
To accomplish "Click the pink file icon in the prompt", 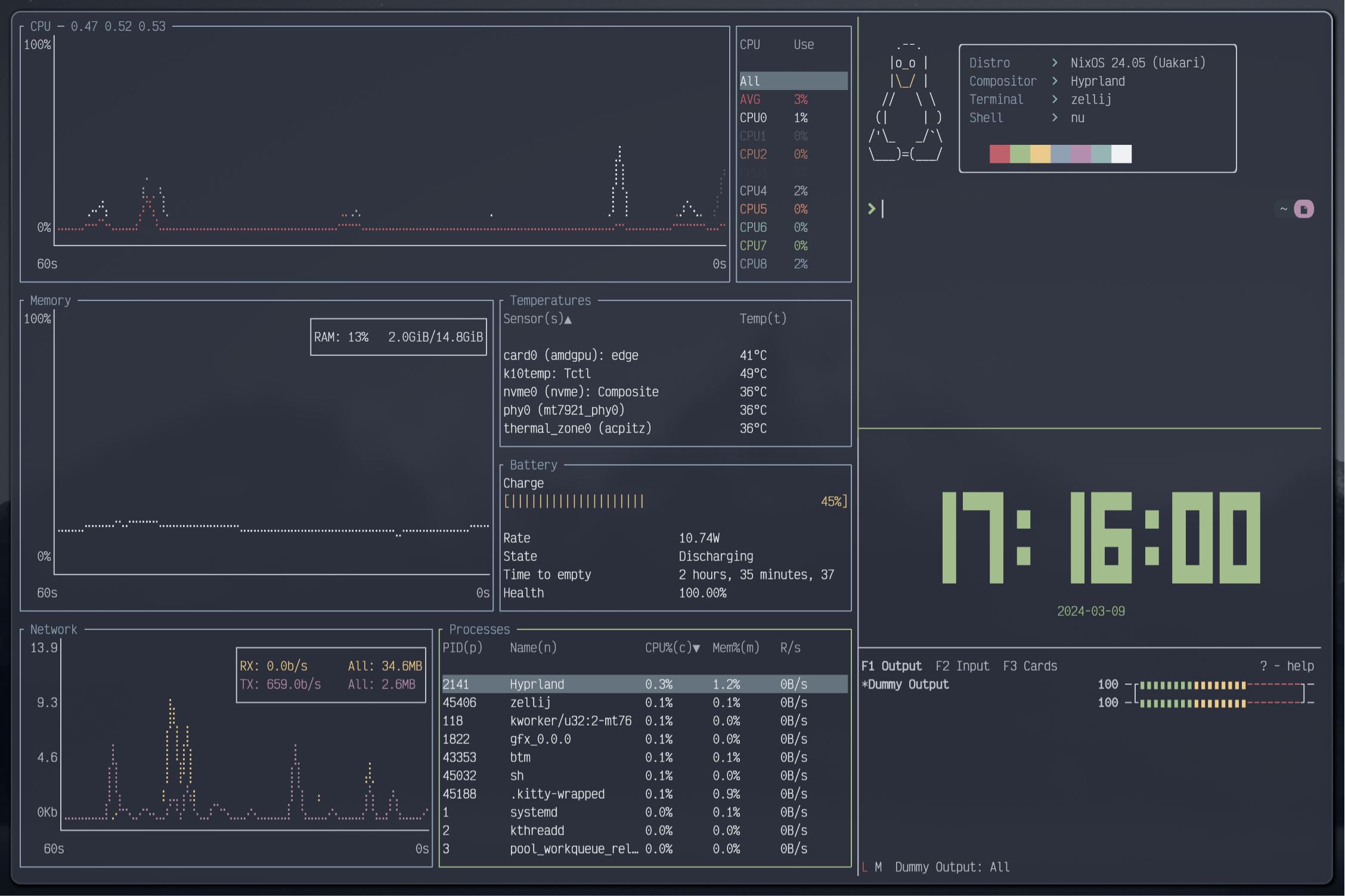I will point(1303,209).
